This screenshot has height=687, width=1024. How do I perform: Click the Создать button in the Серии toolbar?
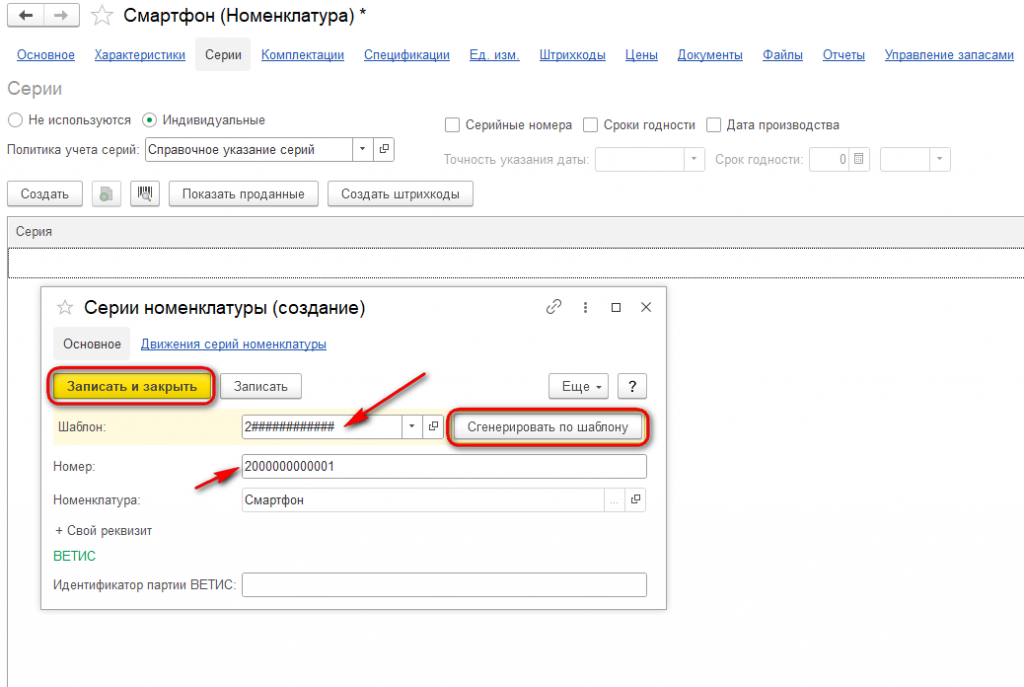(44, 194)
